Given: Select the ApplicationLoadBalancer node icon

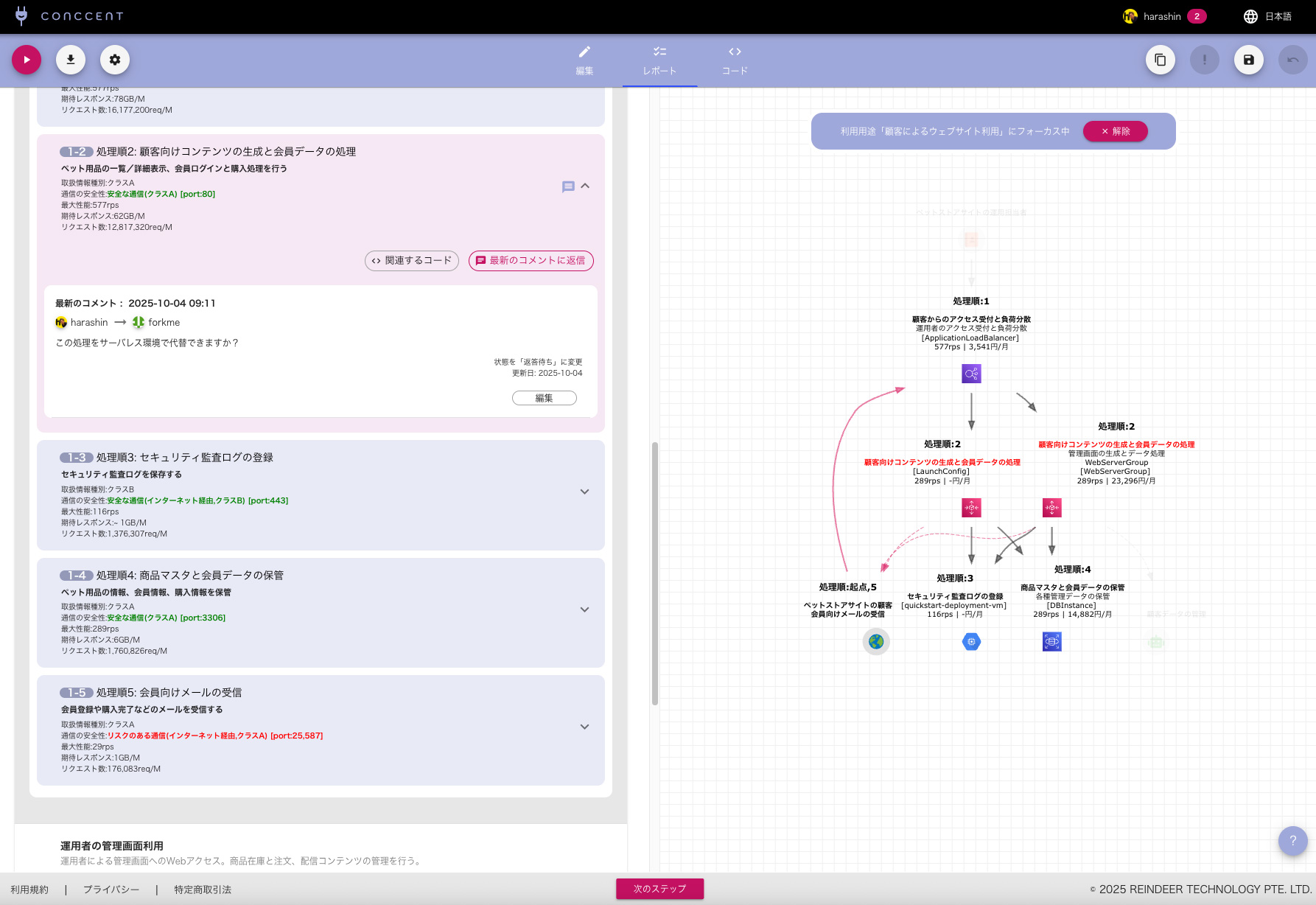Looking at the screenshot, I should [971, 374].
